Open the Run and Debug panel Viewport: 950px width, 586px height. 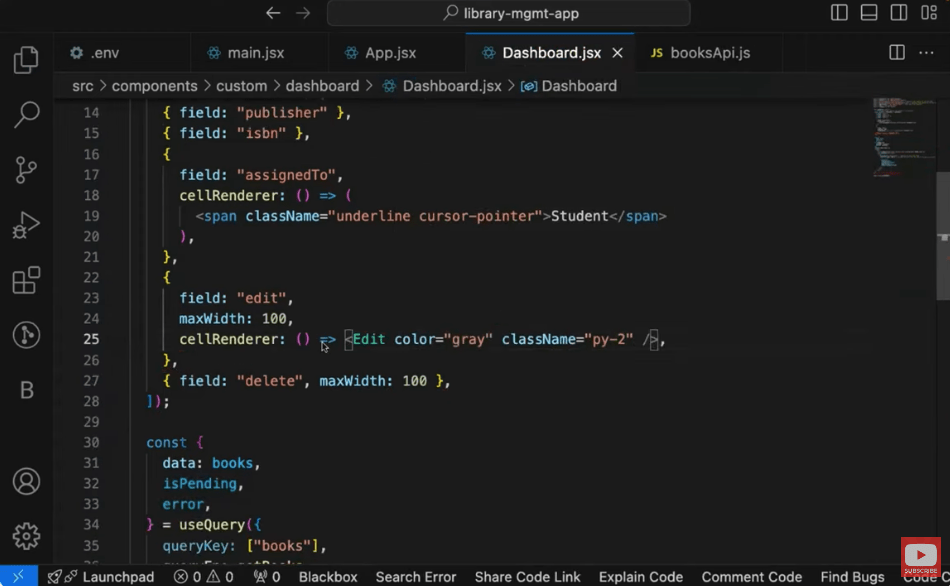(x=26, y=225)
